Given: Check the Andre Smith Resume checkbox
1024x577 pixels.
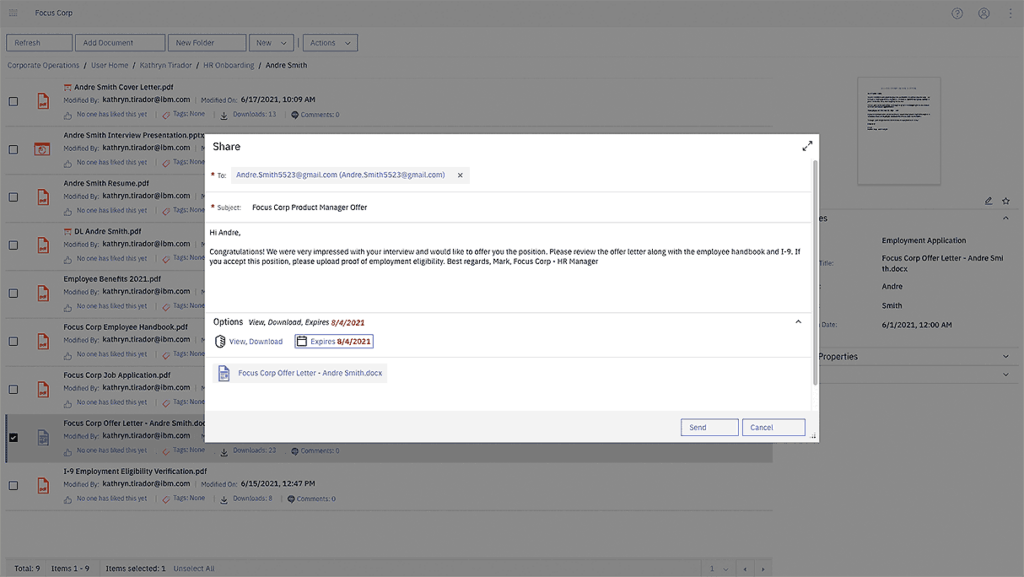Looking at the screenshot, I should point(13,197).
